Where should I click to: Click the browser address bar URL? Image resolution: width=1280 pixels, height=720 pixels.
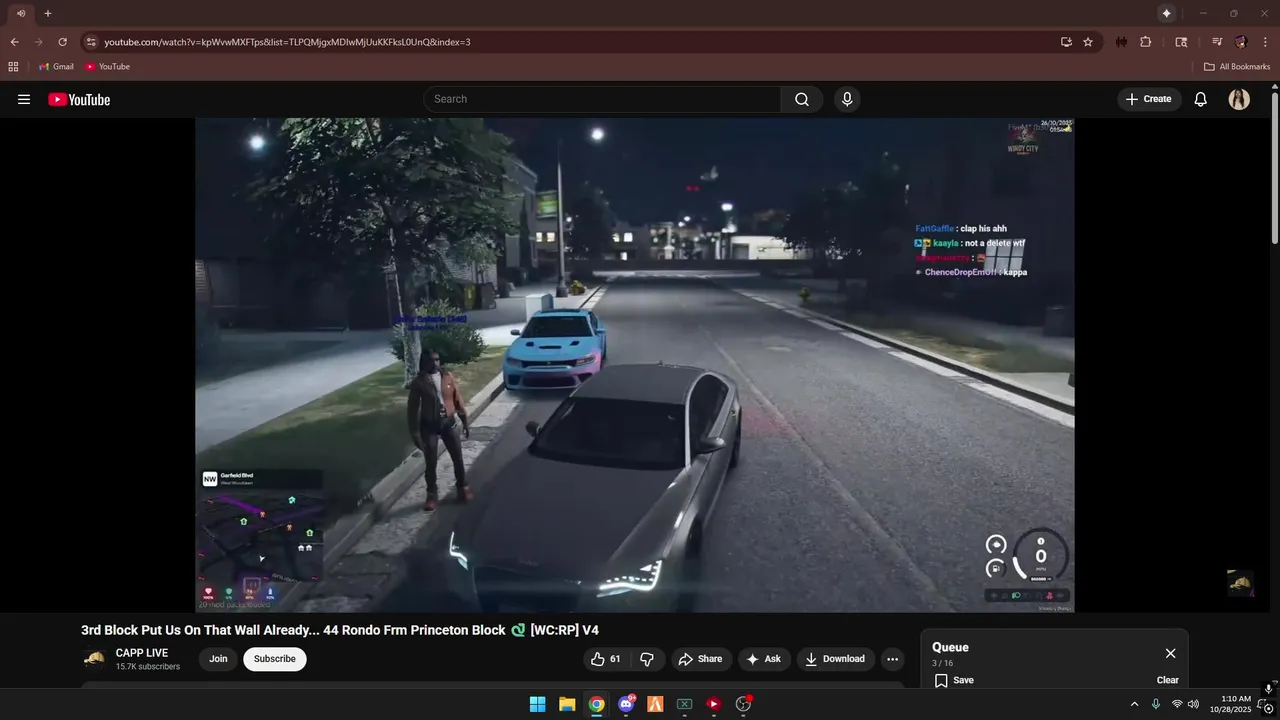point(287,42)
